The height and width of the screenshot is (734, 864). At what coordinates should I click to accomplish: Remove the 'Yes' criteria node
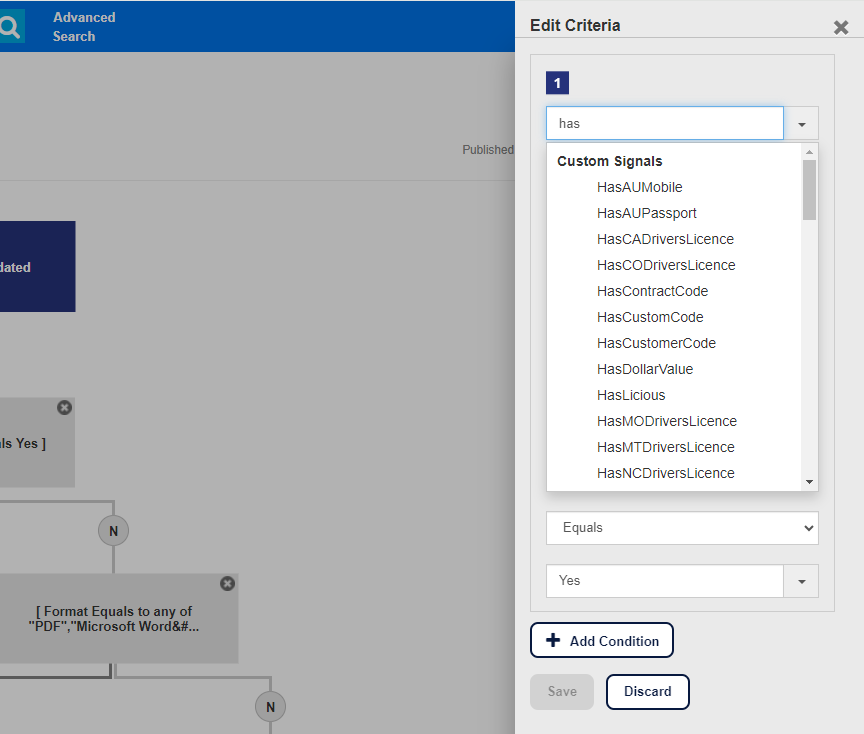click(64, 408)
